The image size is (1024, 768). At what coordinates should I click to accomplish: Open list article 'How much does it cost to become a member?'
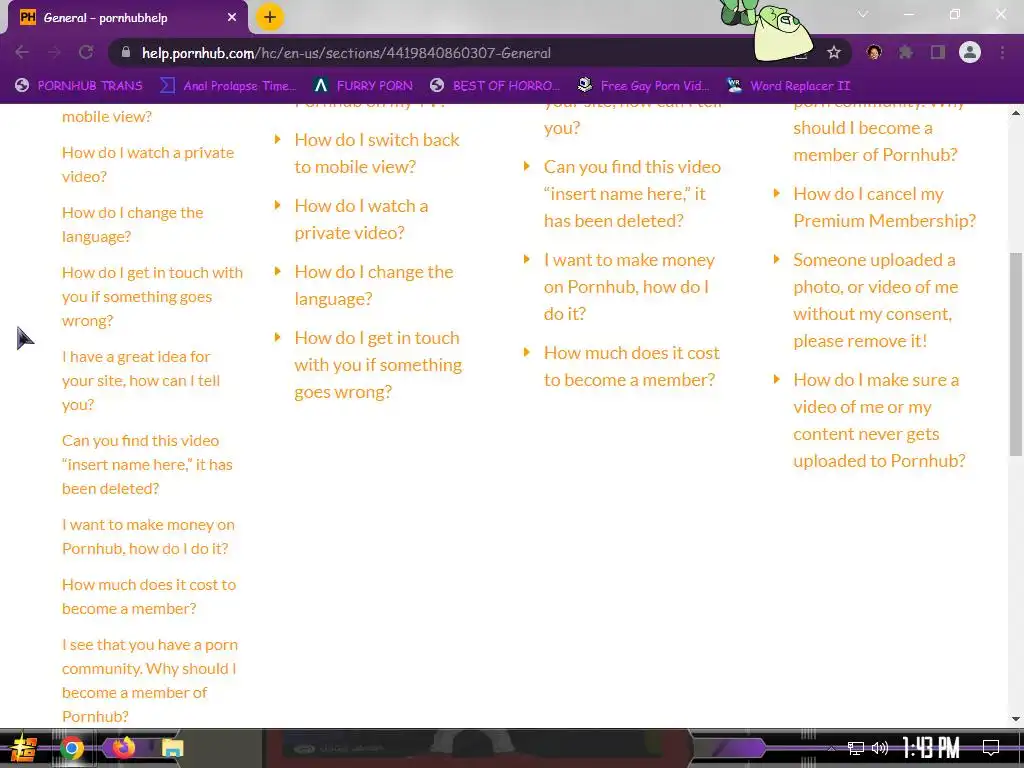pos(632,366)
